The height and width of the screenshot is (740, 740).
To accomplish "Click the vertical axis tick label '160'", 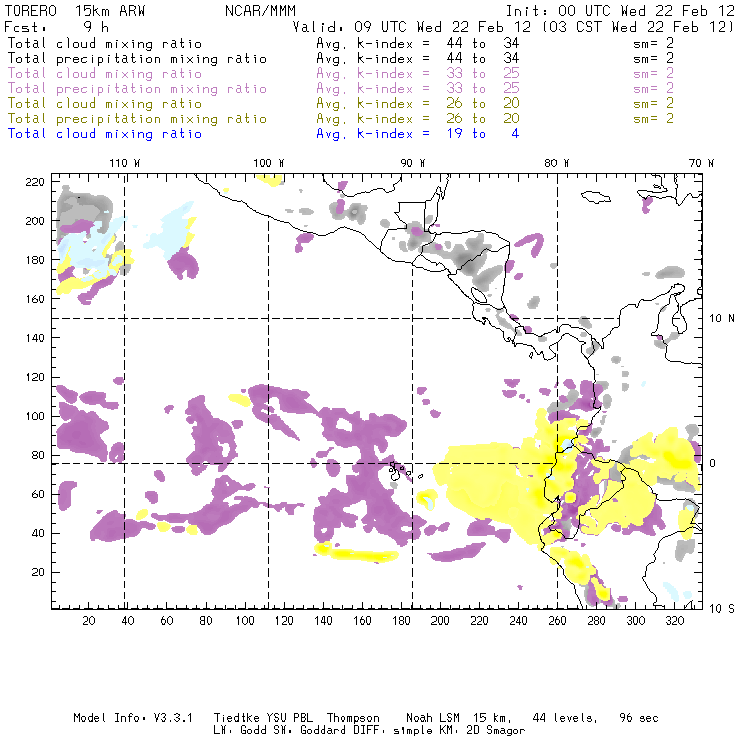I will tap(35, 299).
